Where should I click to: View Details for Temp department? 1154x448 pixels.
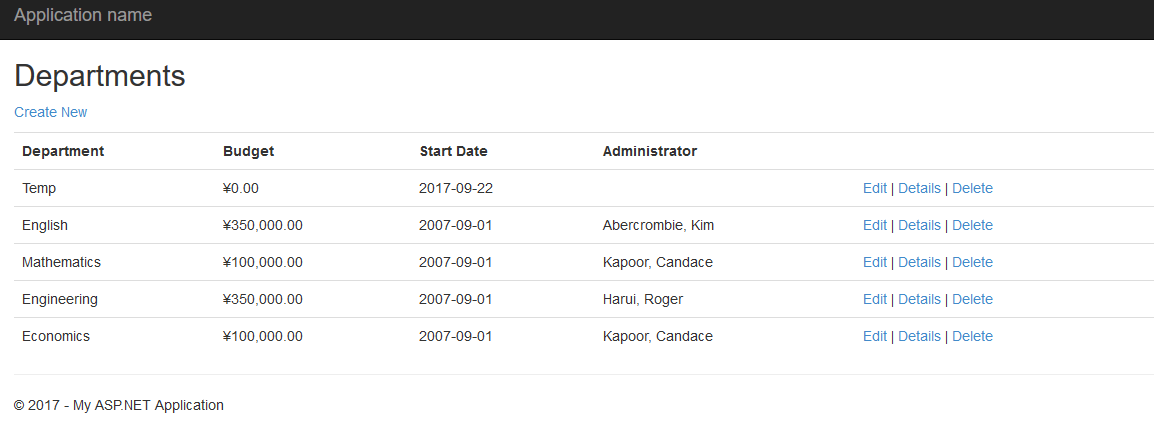coord(919,188)
